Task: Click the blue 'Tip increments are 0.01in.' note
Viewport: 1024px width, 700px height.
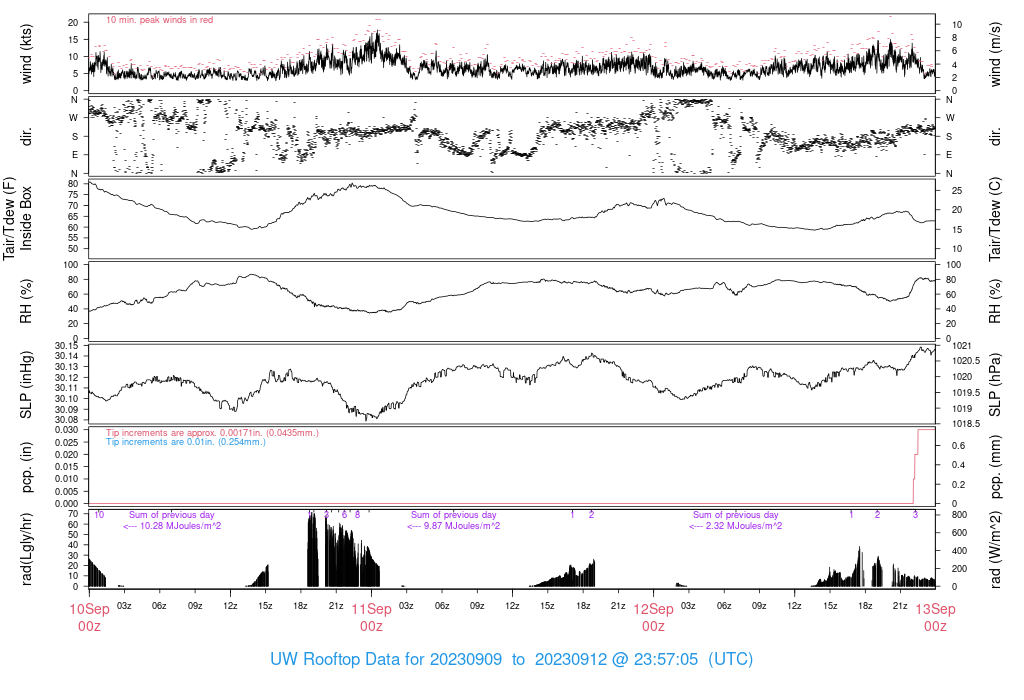Action: pyautogui.click(x=186, y=441)
